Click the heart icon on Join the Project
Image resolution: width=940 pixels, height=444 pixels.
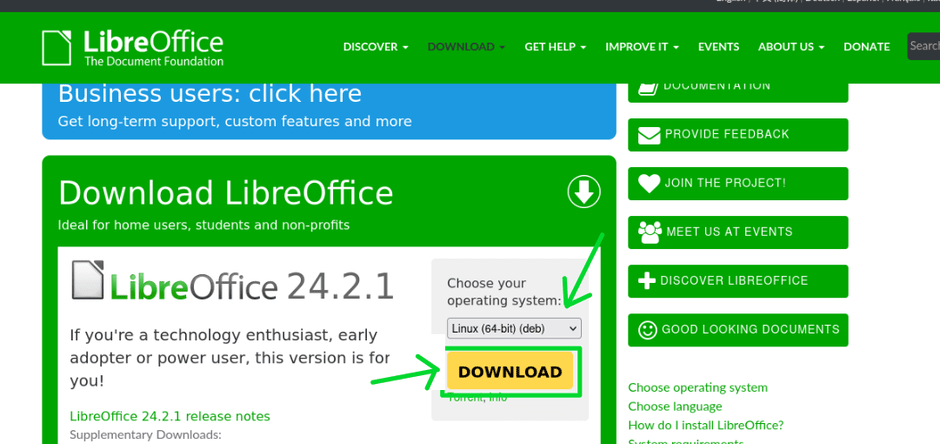649,184
